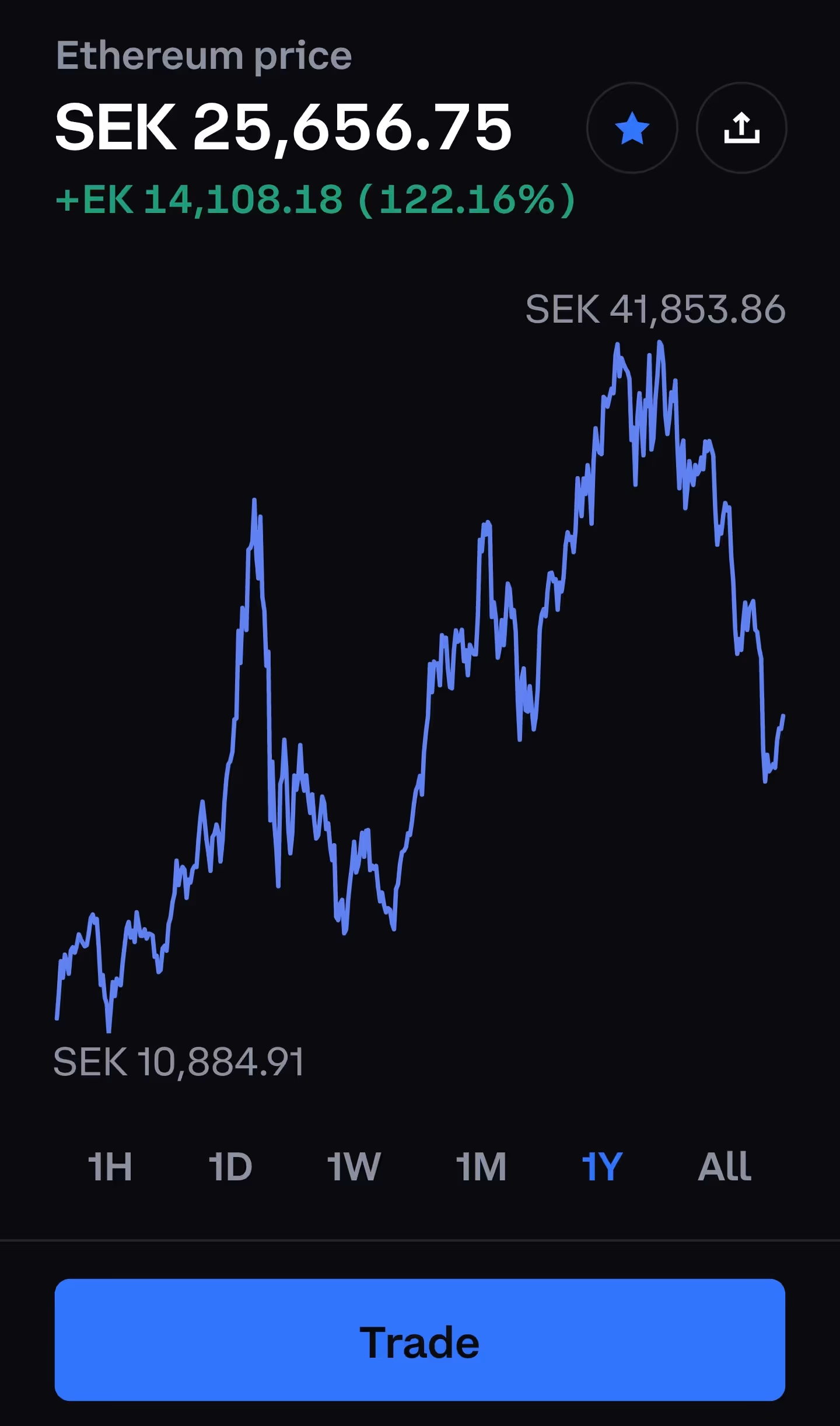Viewport: 840px width, 1426px height.
Task: Select the 1M chart range
Action: pyautogui.click(x=481, y=1167)
